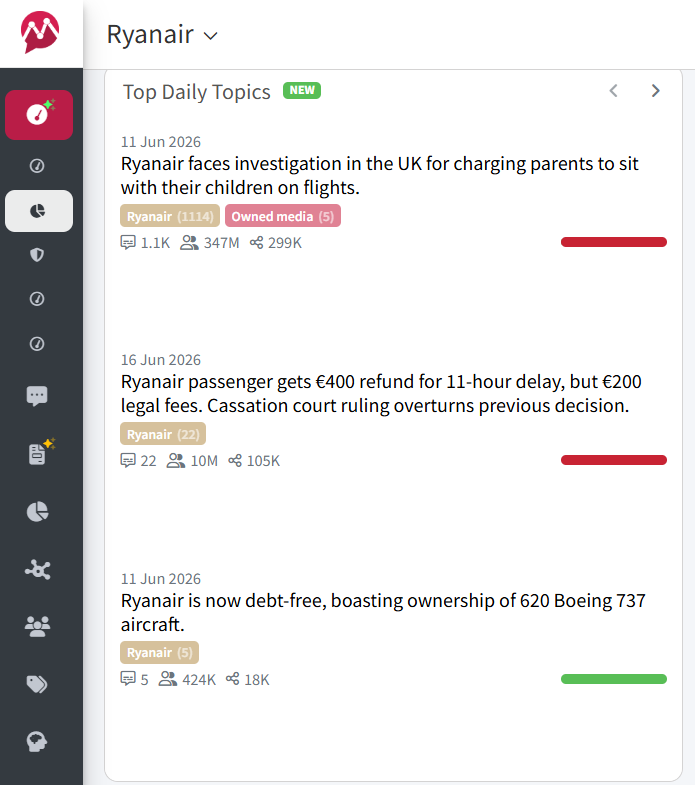
Task: Go to next Top Daily Topics page
Action: pyautogui.click(x=655, y=91)
